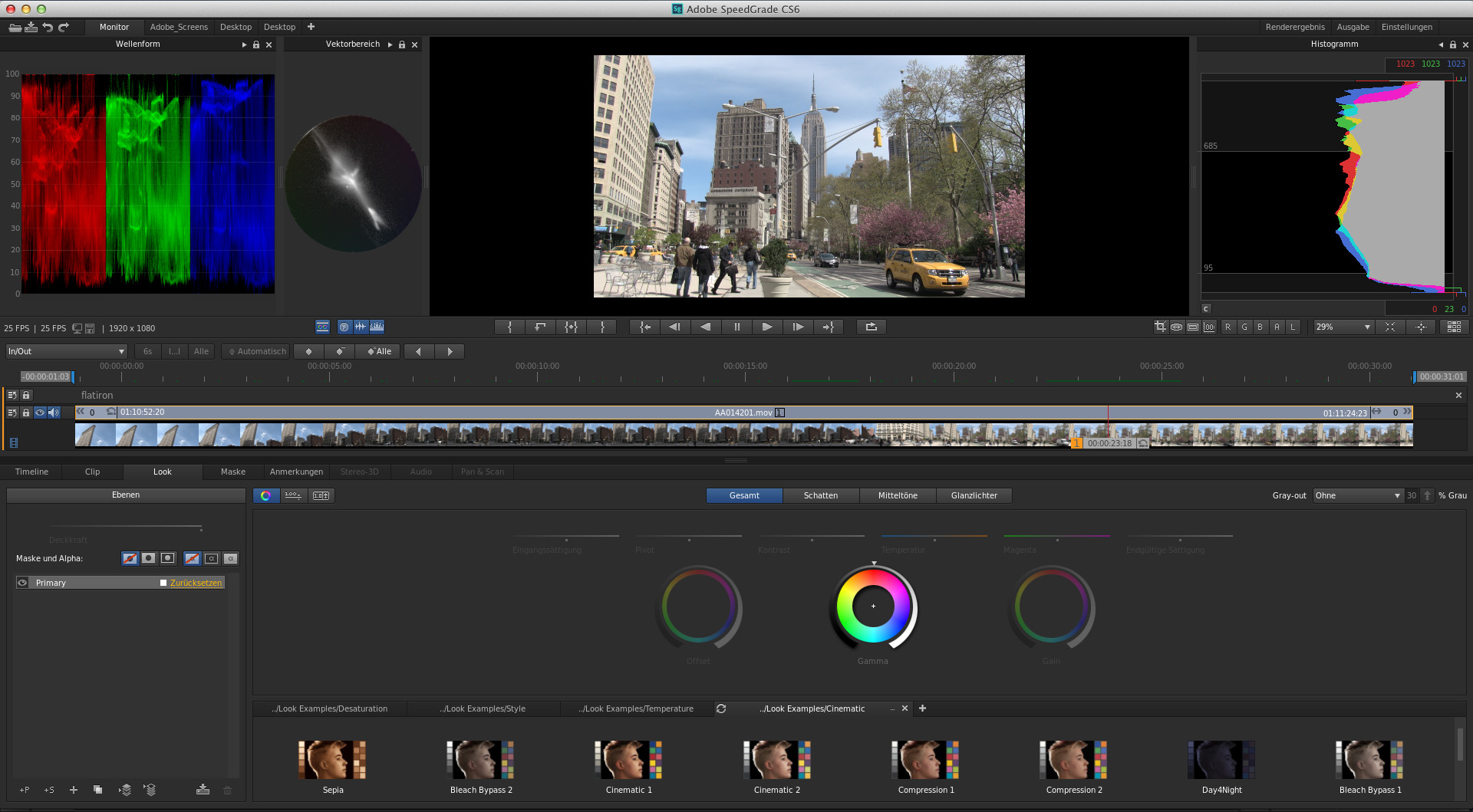Switch to color wheels view icon
Viewport: 1473px width, 812px height.
pyautogui.click(x=265, y=496)
